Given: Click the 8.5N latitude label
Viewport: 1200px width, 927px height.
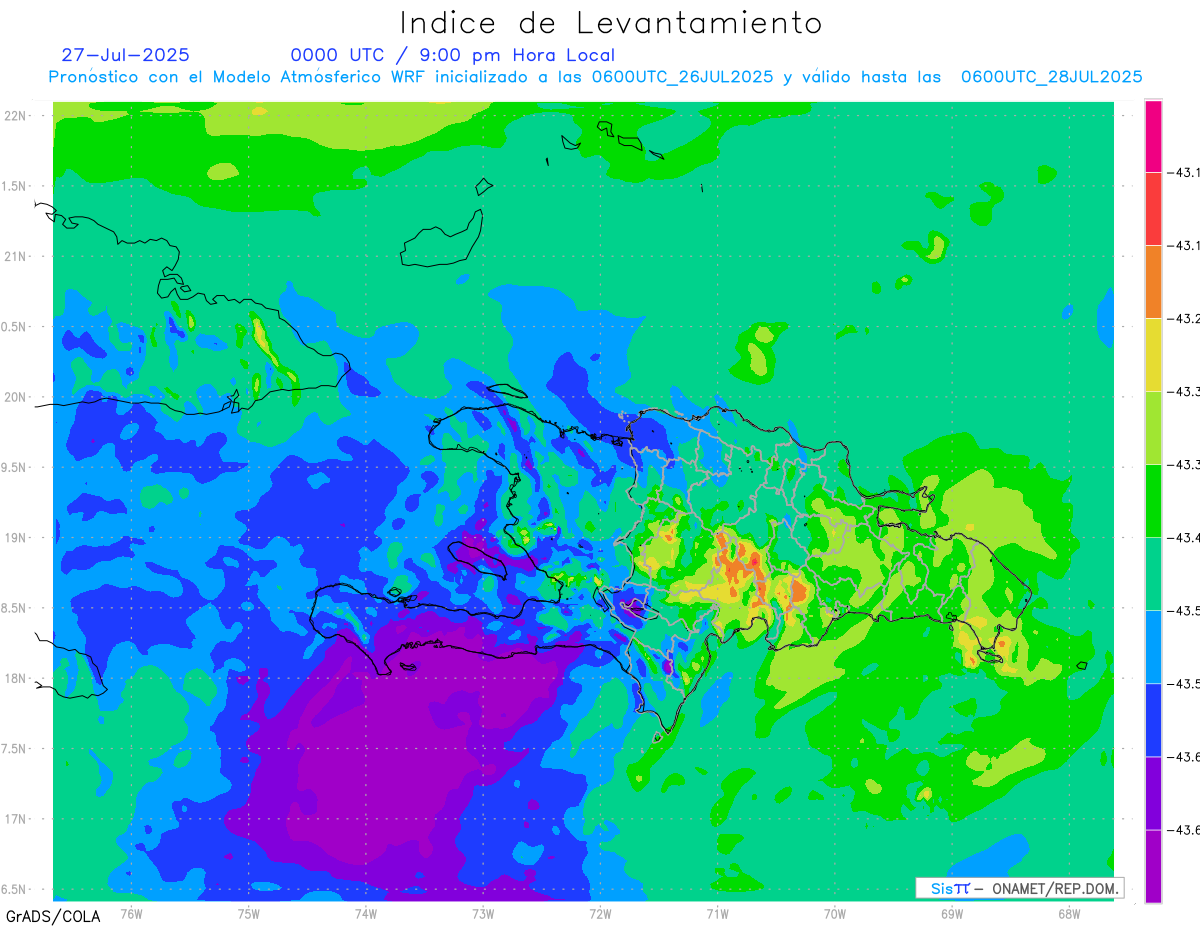Looking at the screenshot, I should (x=14, y=608).
